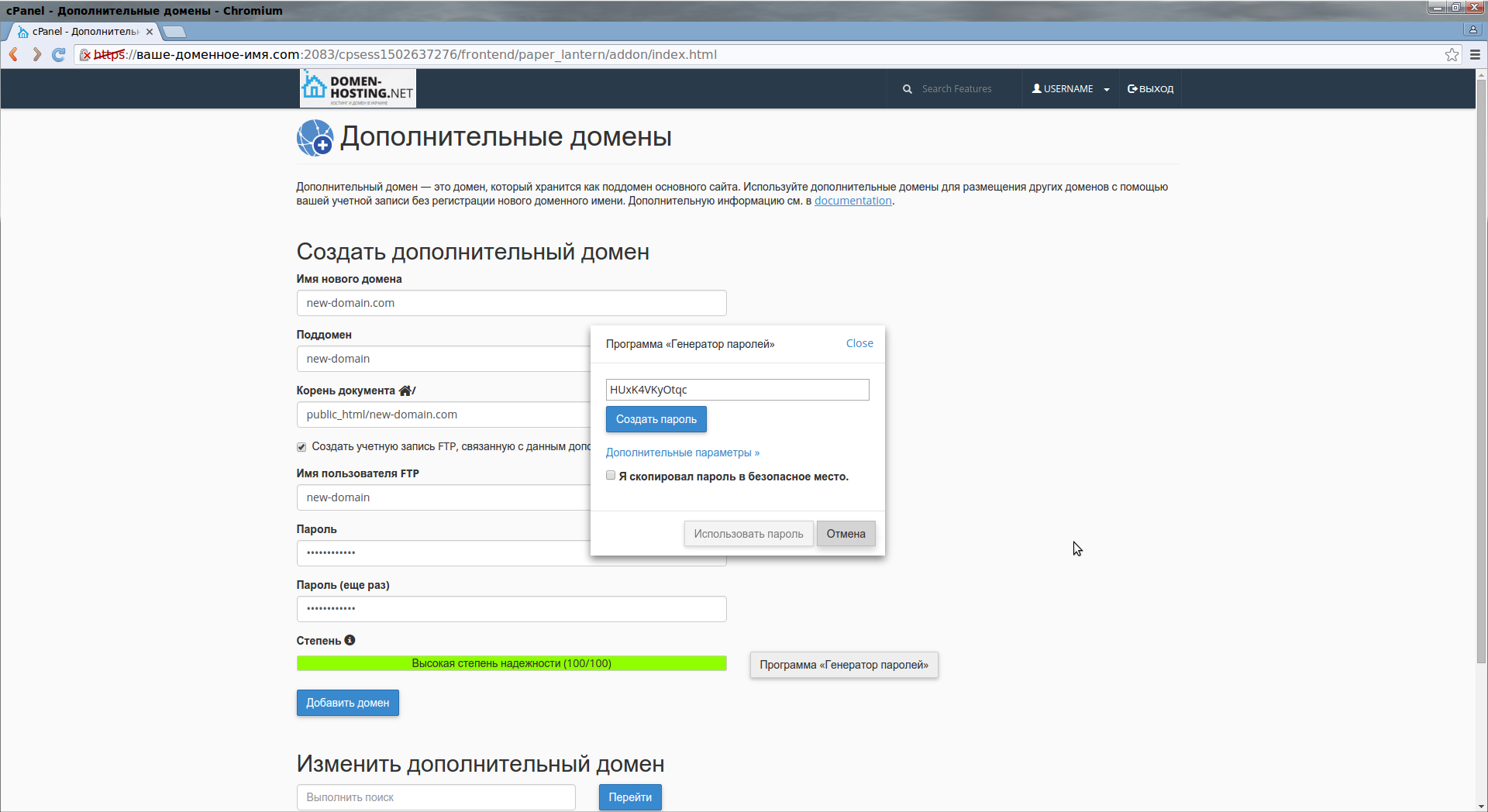The height and width of the screenshot is (812, 1488).
Task: Click the 'Выполнить поиск' search field
Action: (436, 797)
